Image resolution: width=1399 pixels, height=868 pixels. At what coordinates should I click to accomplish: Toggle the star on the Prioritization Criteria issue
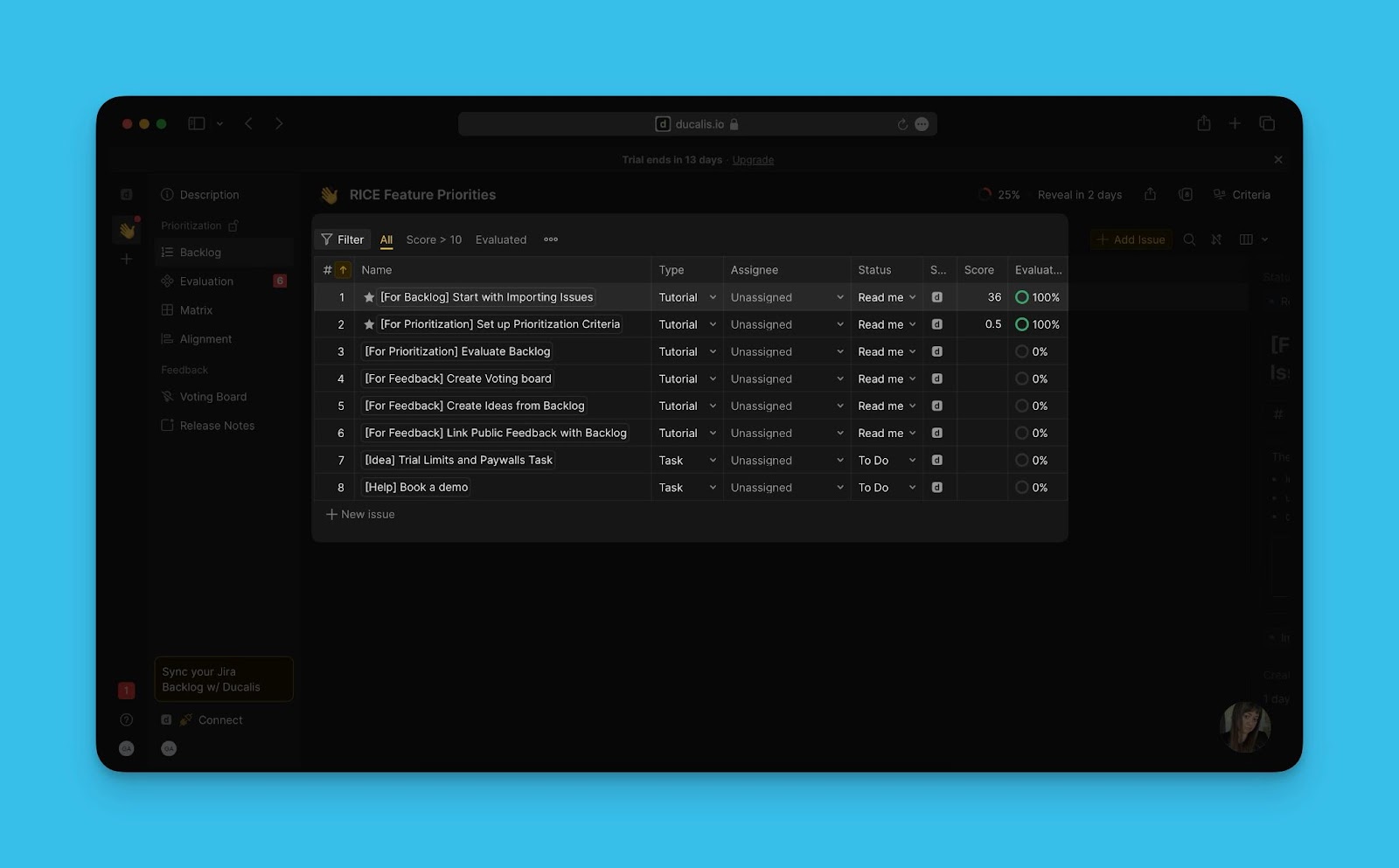(370, 324)
